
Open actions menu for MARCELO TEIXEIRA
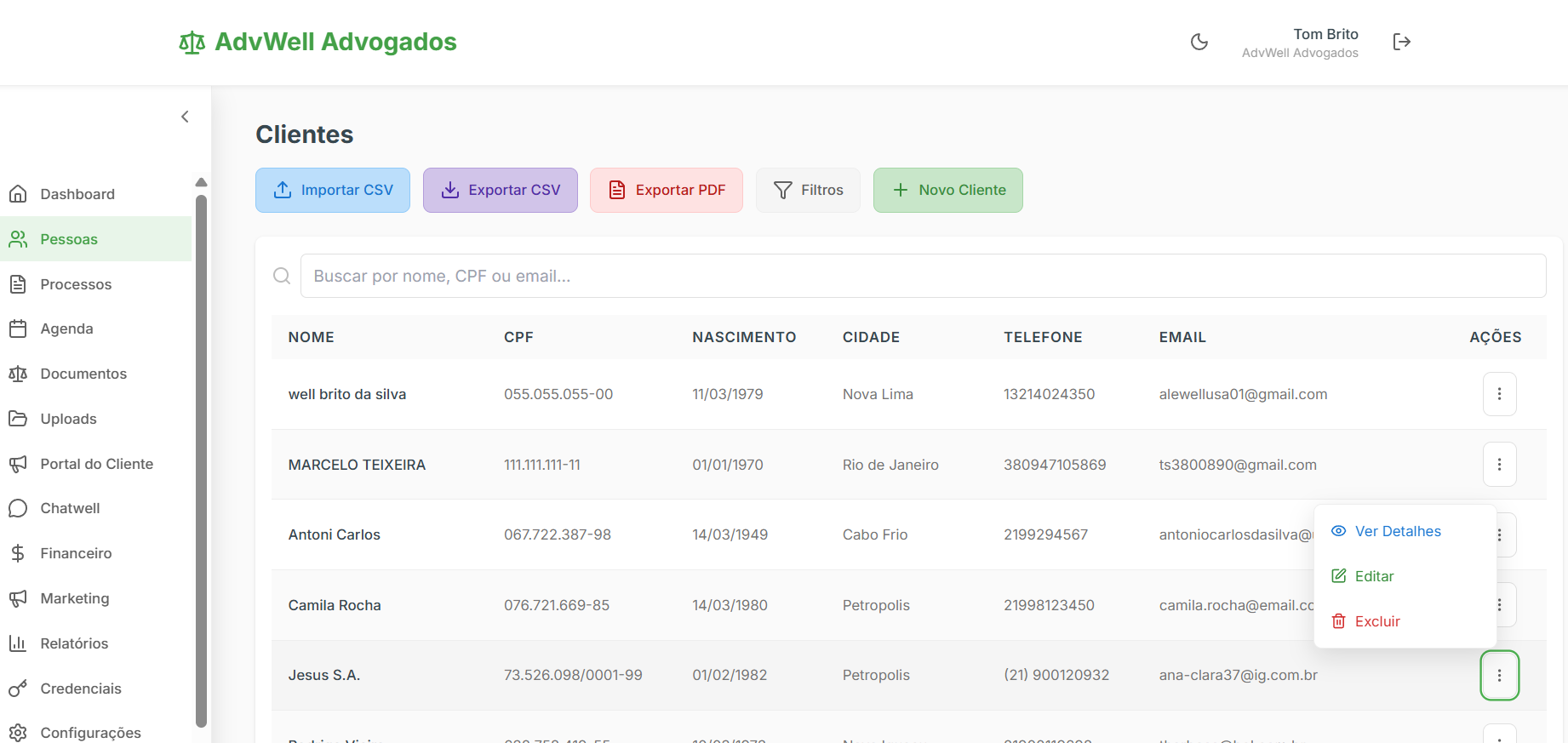click(1500, 465)
